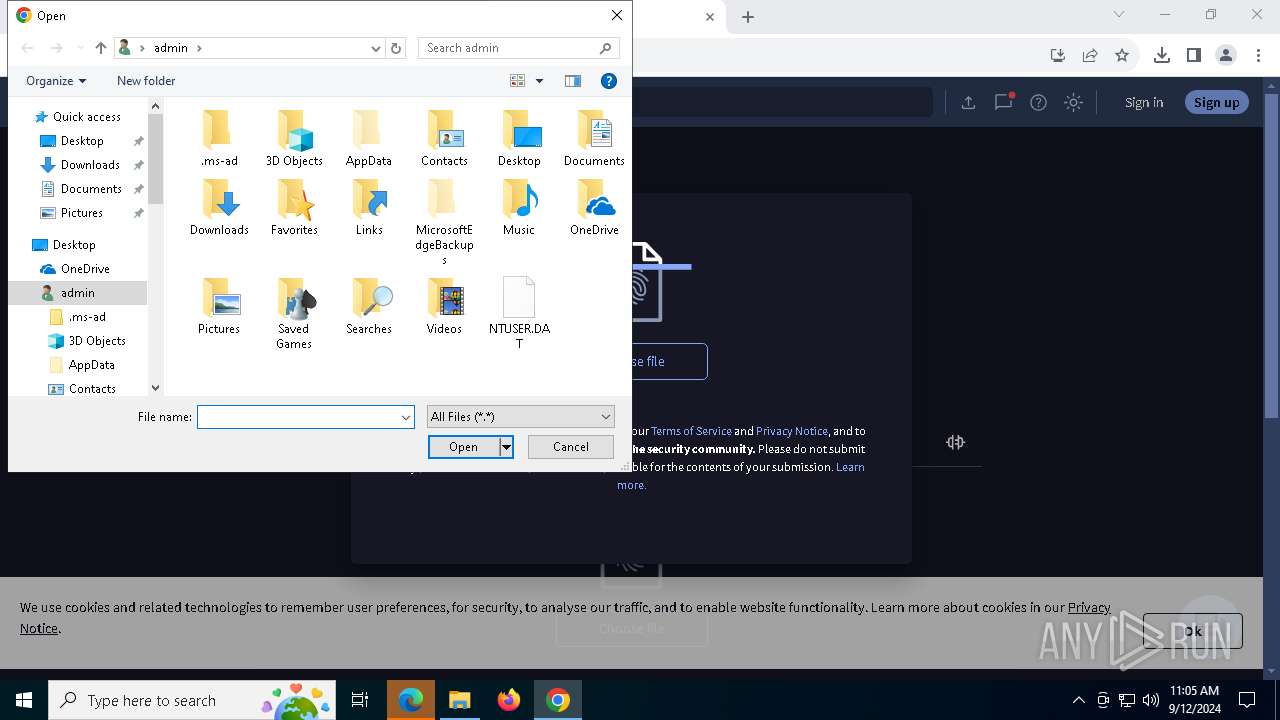Open the Chrome profile avatar

coord(1226,55)
